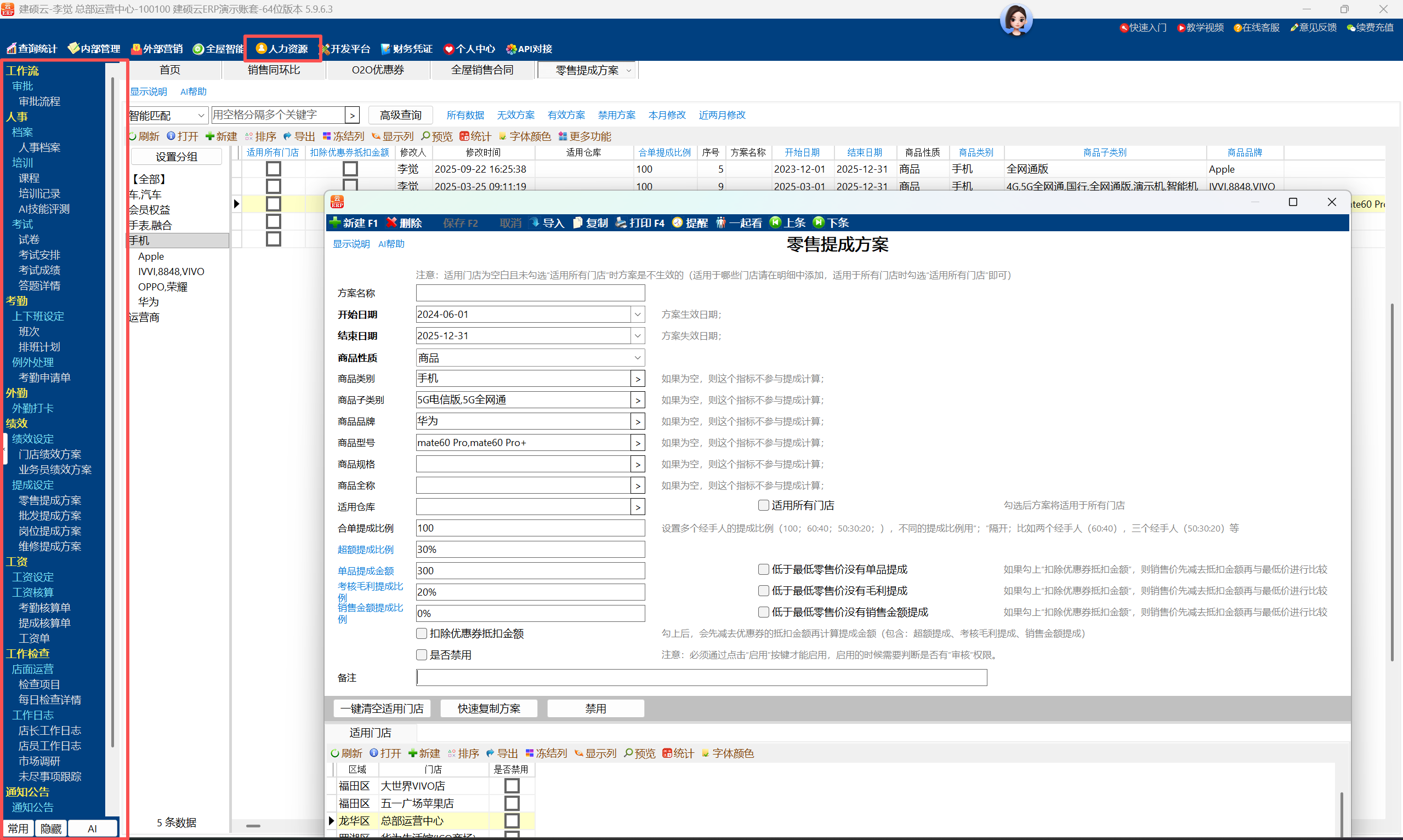The image size is (1403, 840).
Task: Go to previous record with 上条
Action: (787, 222)
